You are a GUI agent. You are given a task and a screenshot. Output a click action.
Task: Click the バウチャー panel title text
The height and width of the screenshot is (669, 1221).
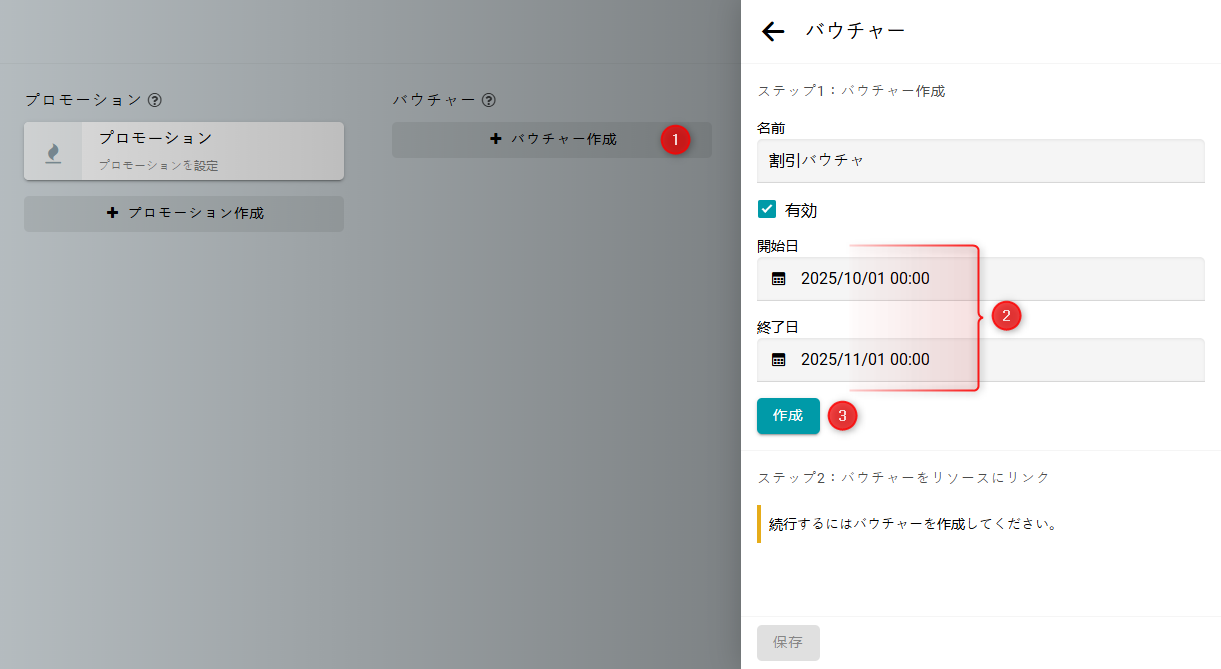point(855,31)
